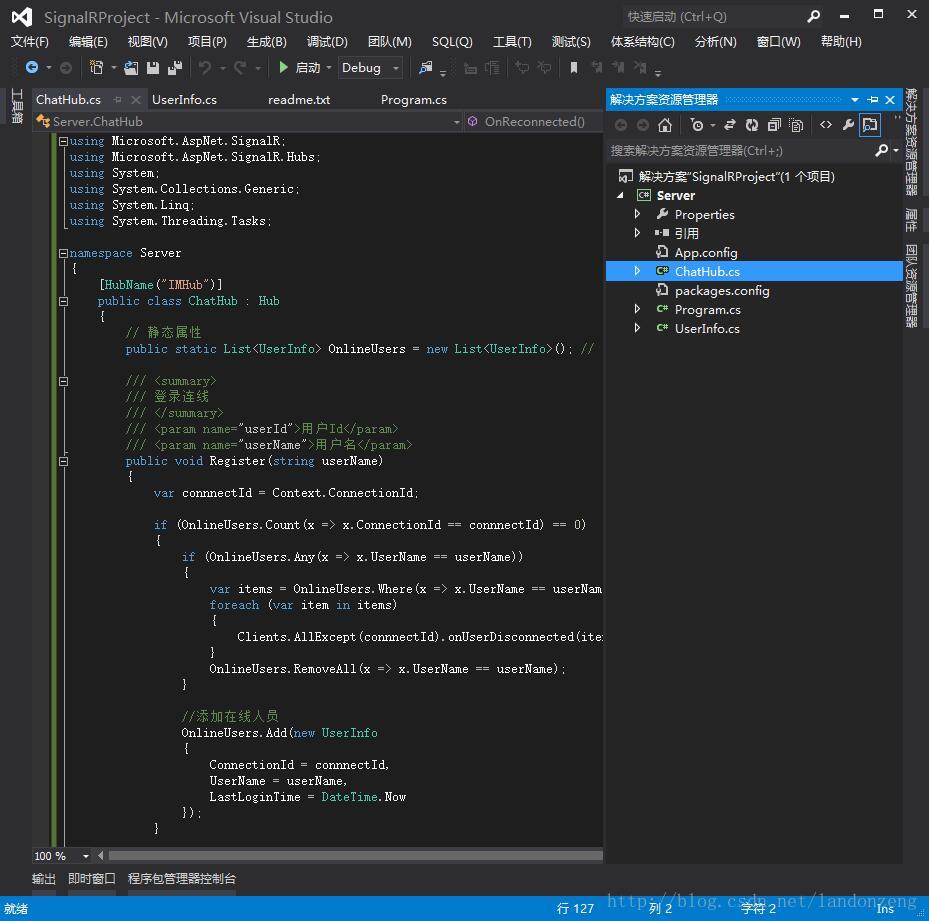
Task: Switch to the UserInfo.cs tab
Action: coord(184,100)
